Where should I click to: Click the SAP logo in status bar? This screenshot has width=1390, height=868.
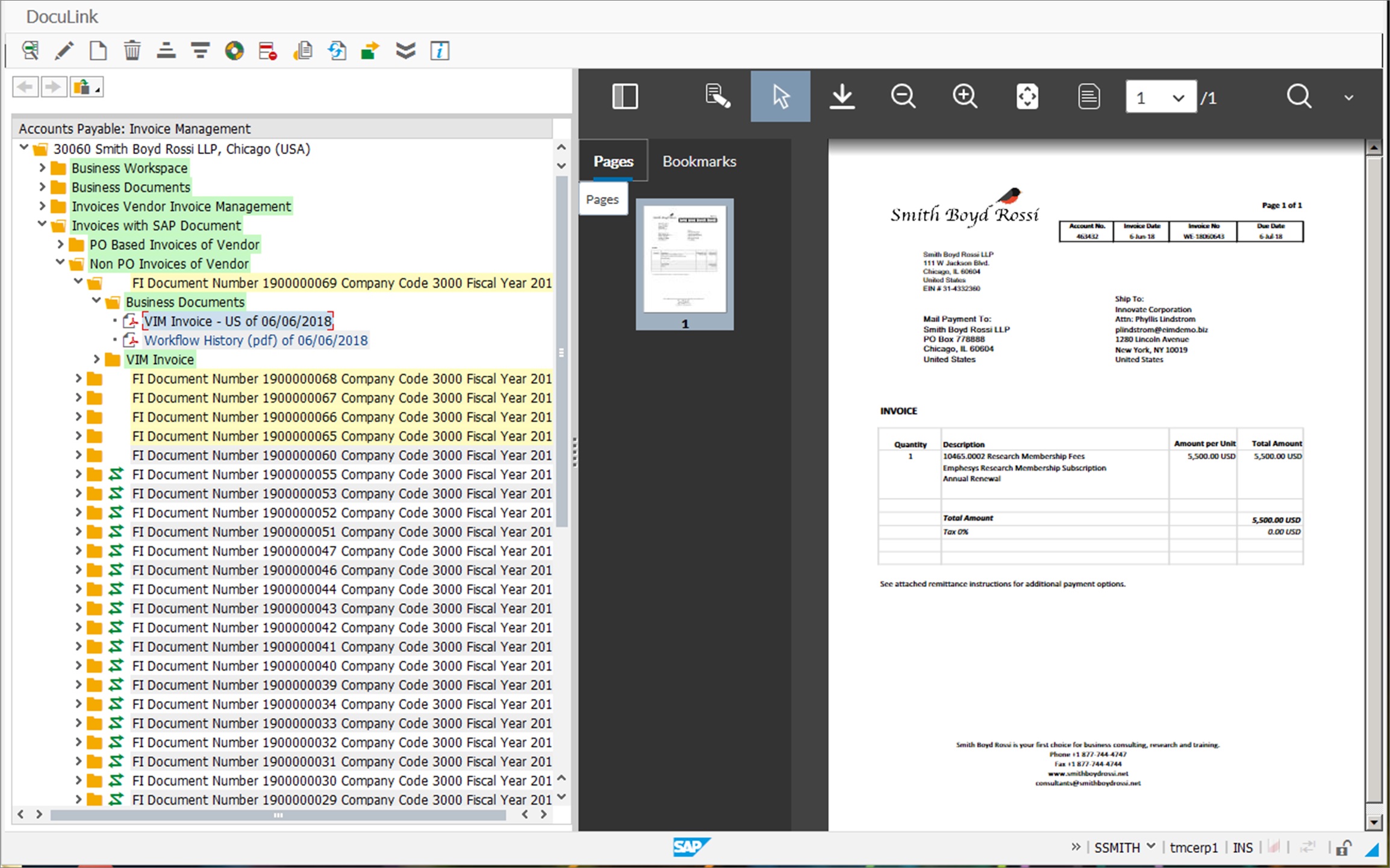pyautogui.click(x=691, y=847)
